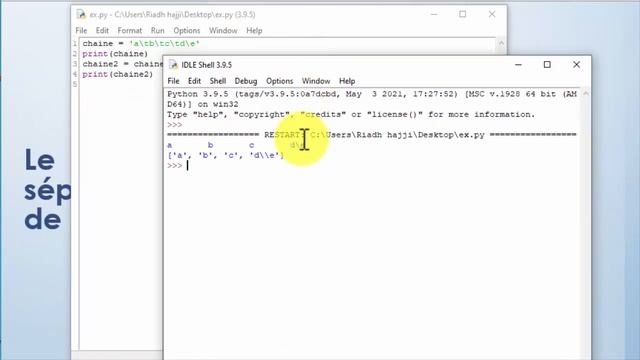Click the ex.py editor window title text

pos(173,15)
